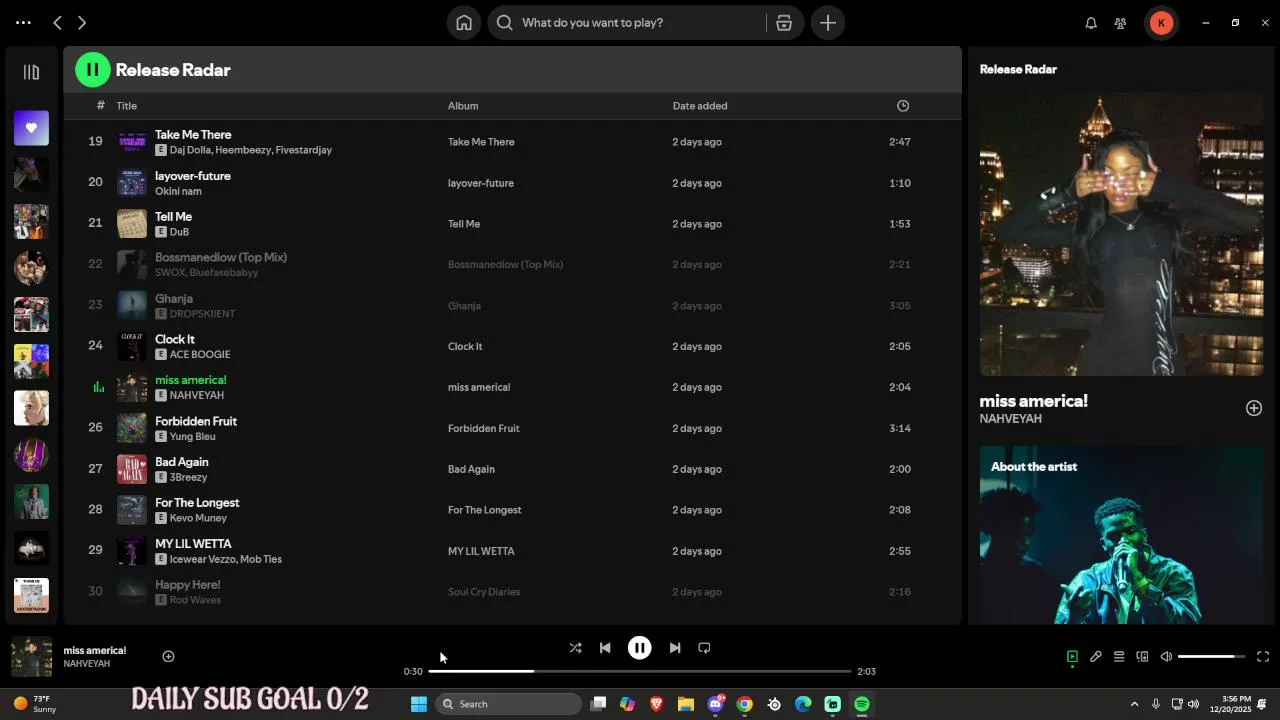Go forward with the right arrow
The height and width of the screenshot is (720, 1280).
tap(82, 22)
